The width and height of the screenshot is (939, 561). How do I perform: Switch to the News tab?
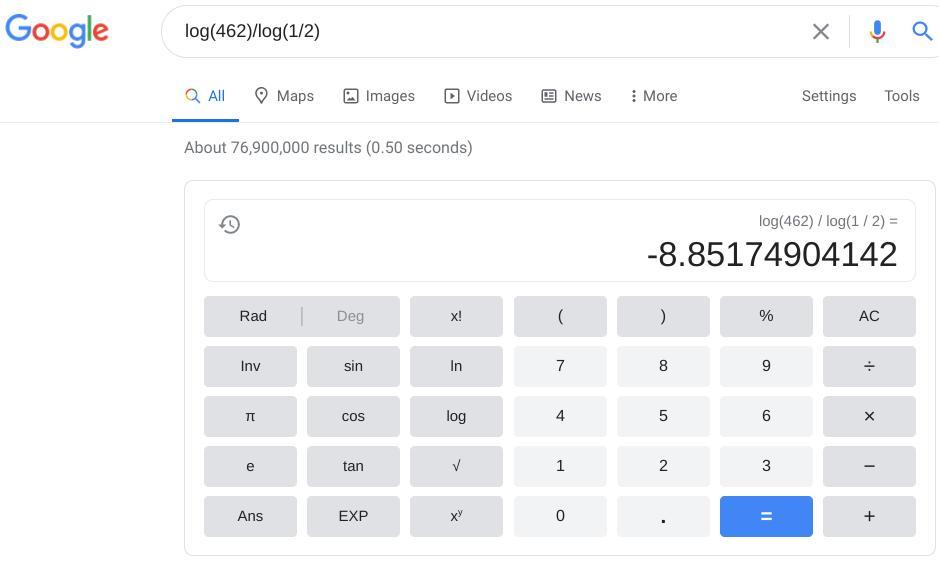[x=571, y=96]
